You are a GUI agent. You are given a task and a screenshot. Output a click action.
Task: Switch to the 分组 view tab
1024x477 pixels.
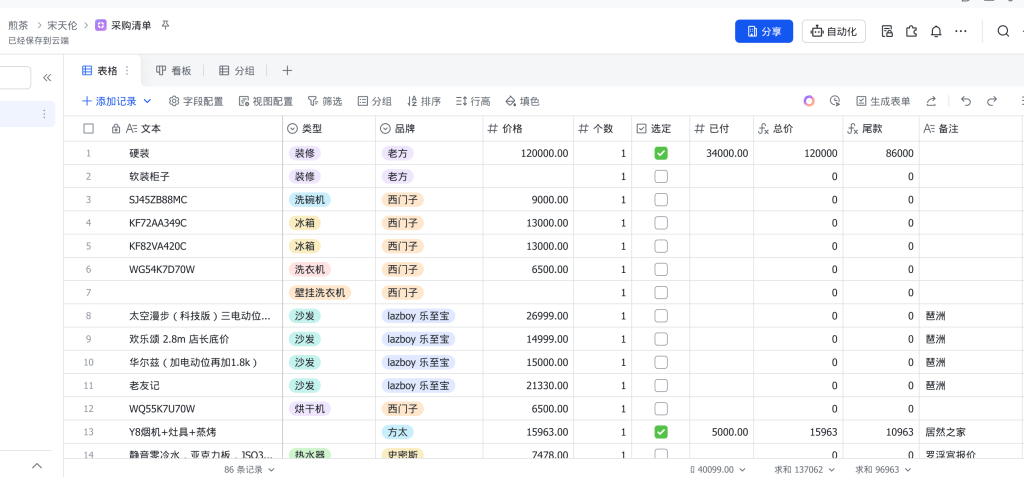pos(236,71)
